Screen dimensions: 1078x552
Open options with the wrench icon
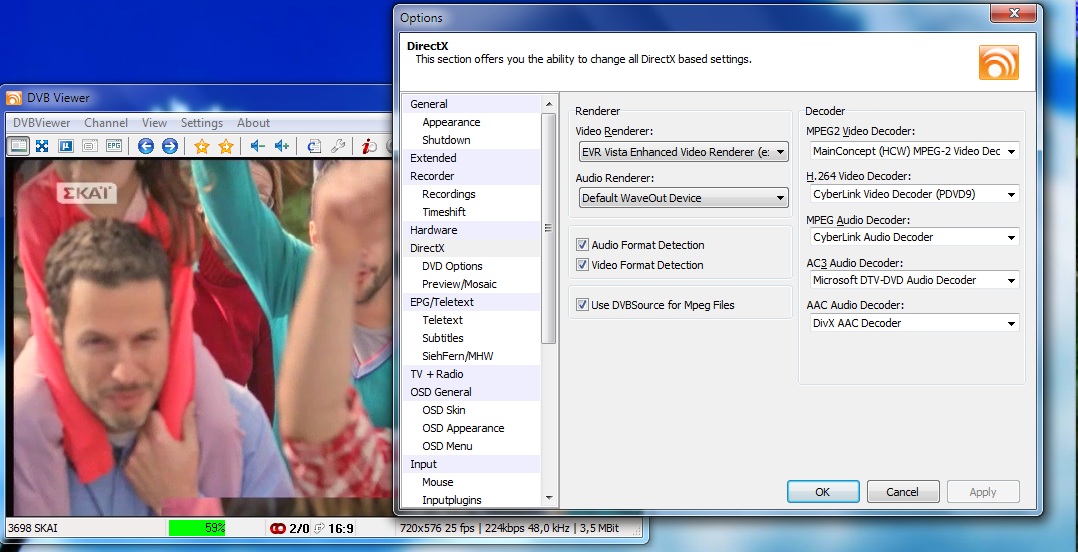tap(338, 146)
